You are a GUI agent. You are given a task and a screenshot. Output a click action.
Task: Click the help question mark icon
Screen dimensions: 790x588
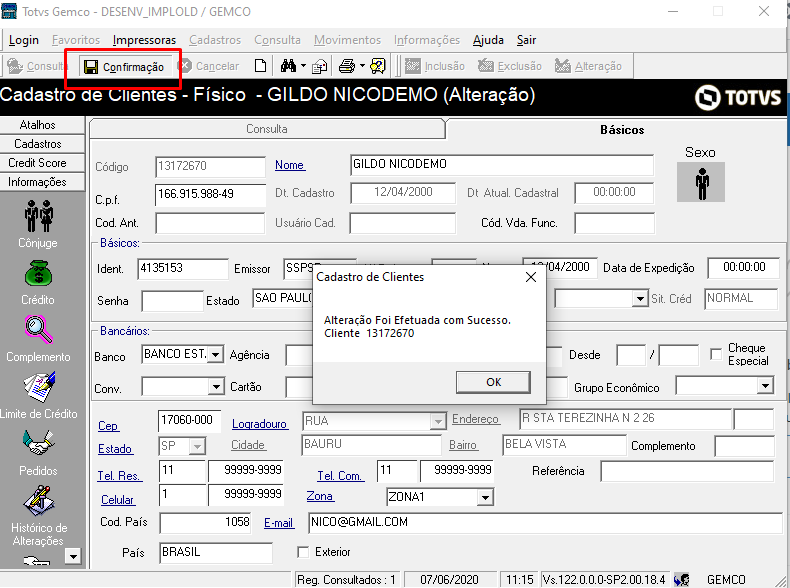[378, 66]
